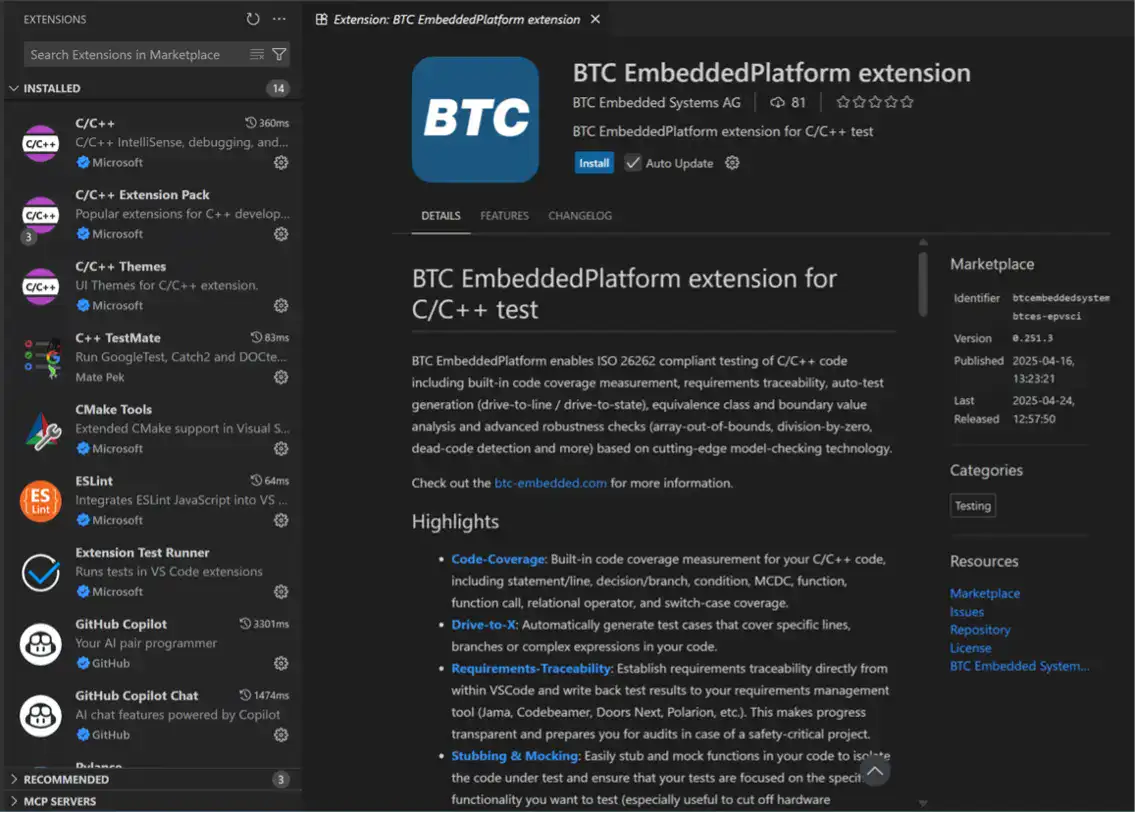The width and height of the screenshot is (1139, 815).
Task: Open the Extensions panel more actions menu
Action: pos(279,19)
